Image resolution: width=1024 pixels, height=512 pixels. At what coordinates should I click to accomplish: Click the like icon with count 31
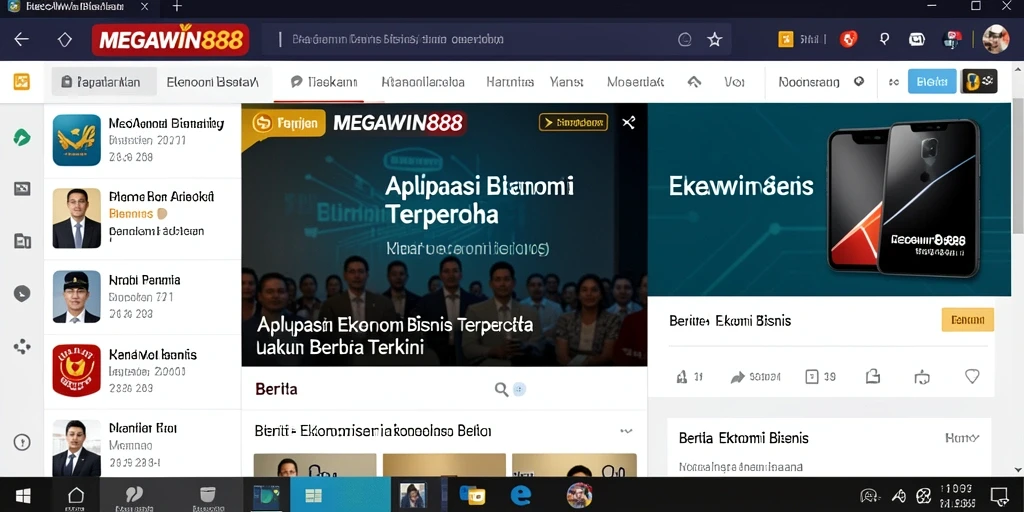click(689, 377)
